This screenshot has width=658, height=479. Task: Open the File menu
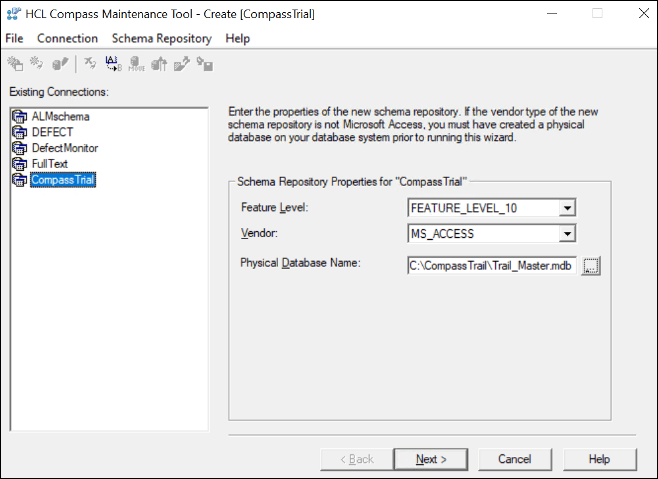pos(14,38)
